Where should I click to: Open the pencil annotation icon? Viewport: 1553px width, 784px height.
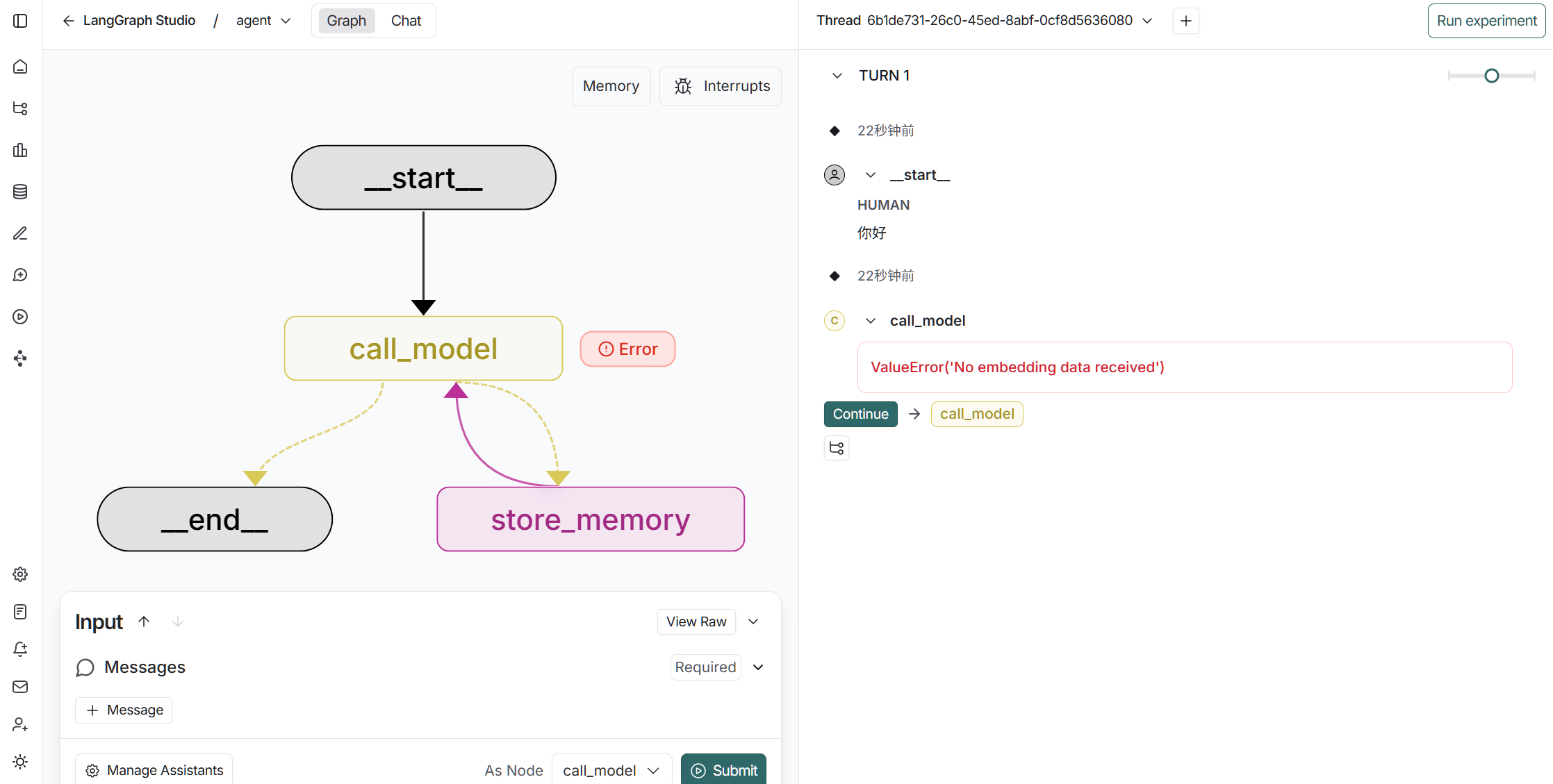20,233
